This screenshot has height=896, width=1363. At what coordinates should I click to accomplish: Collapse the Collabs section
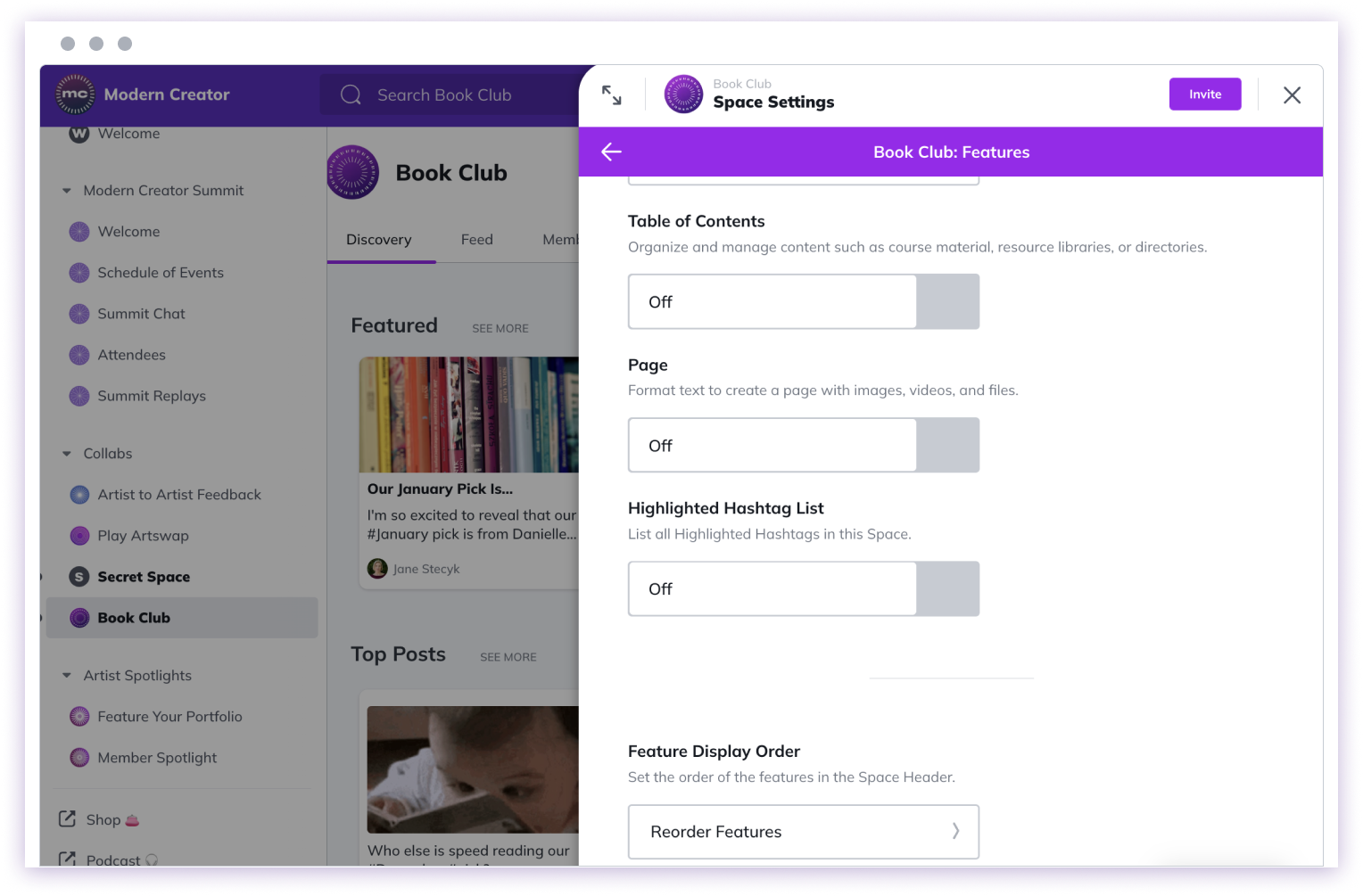pyautogui.click(x=67, y=454)
